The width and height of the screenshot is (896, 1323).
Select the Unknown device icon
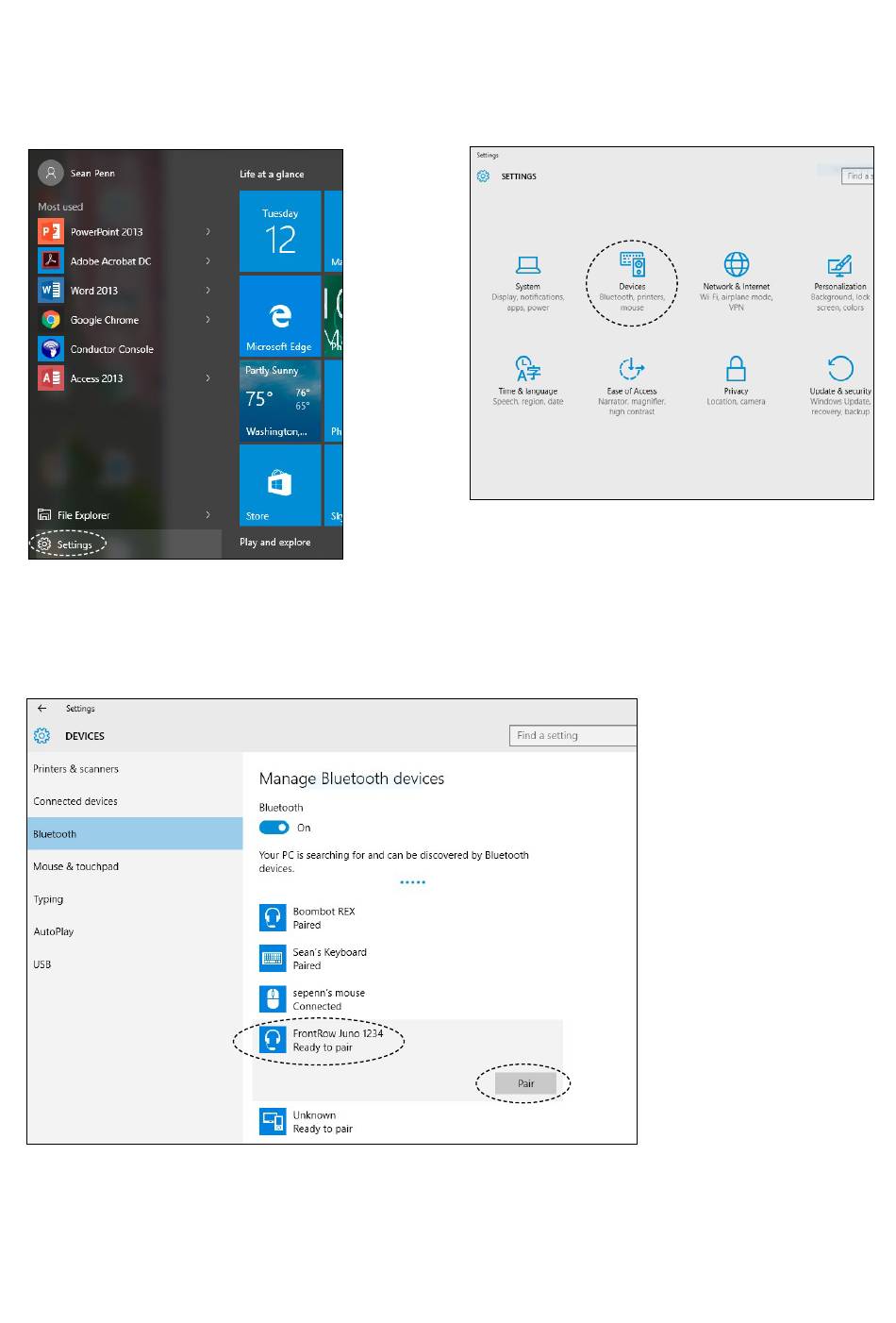(x=273, y=1121)
